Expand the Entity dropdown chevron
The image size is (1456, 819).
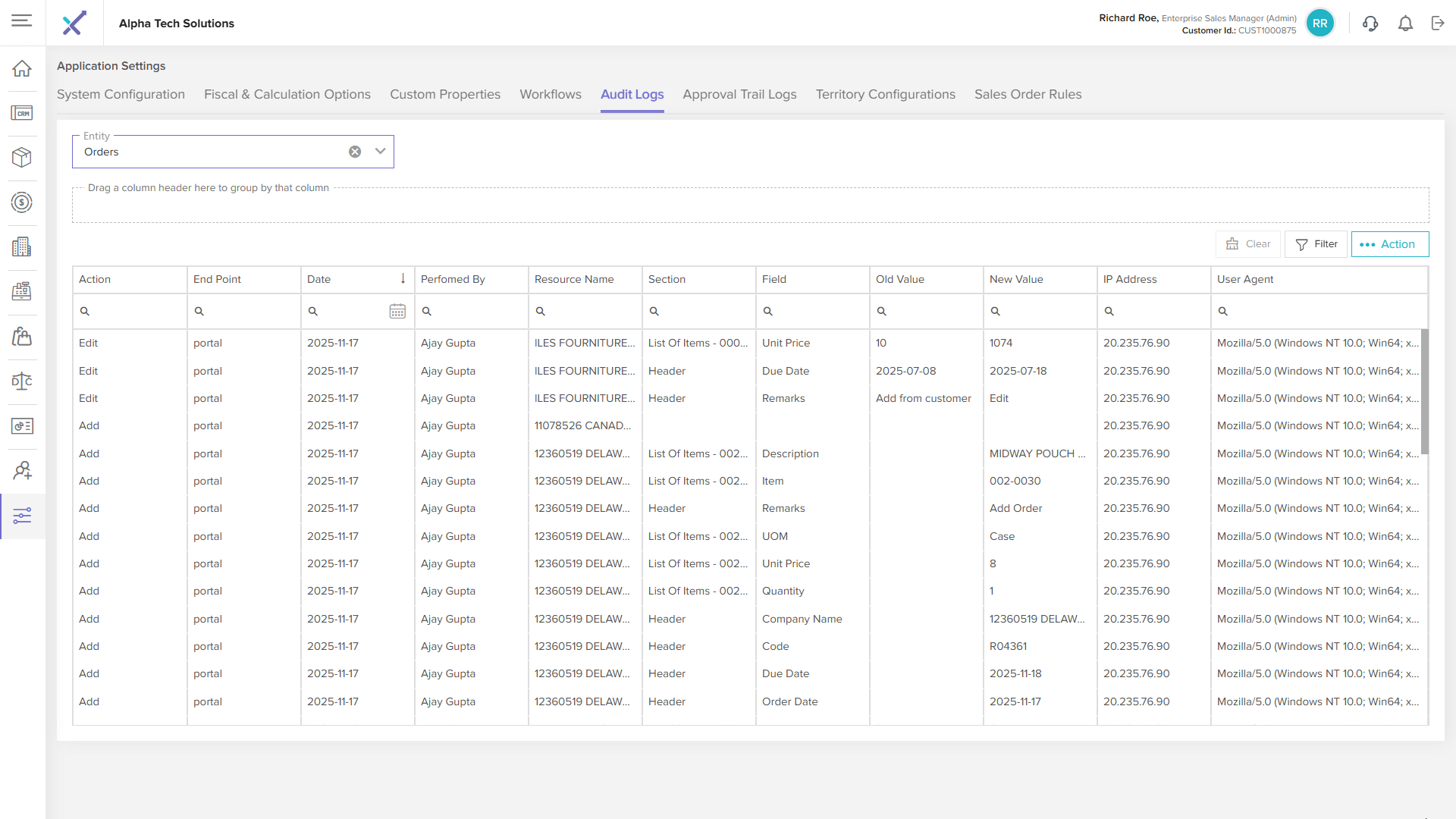(381, 152)
